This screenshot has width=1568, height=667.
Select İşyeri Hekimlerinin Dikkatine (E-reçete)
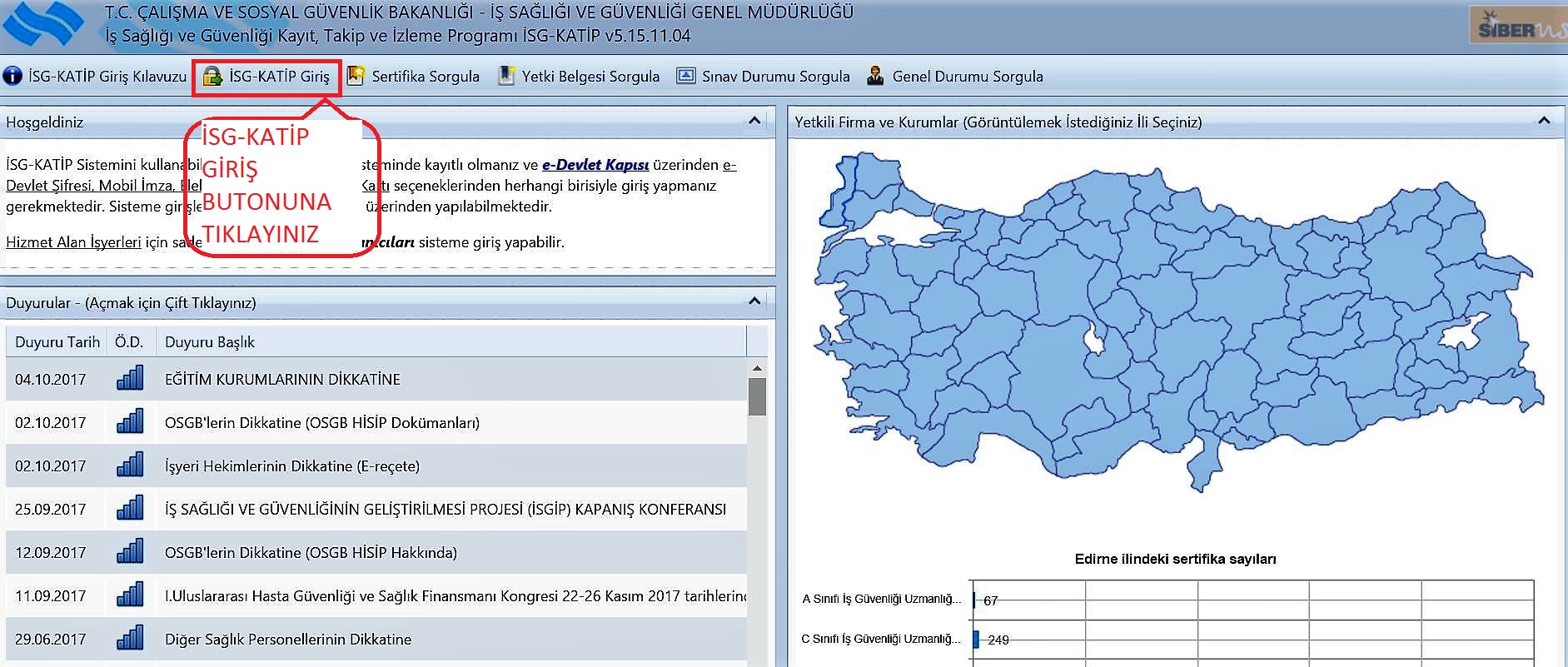[292, 466]
